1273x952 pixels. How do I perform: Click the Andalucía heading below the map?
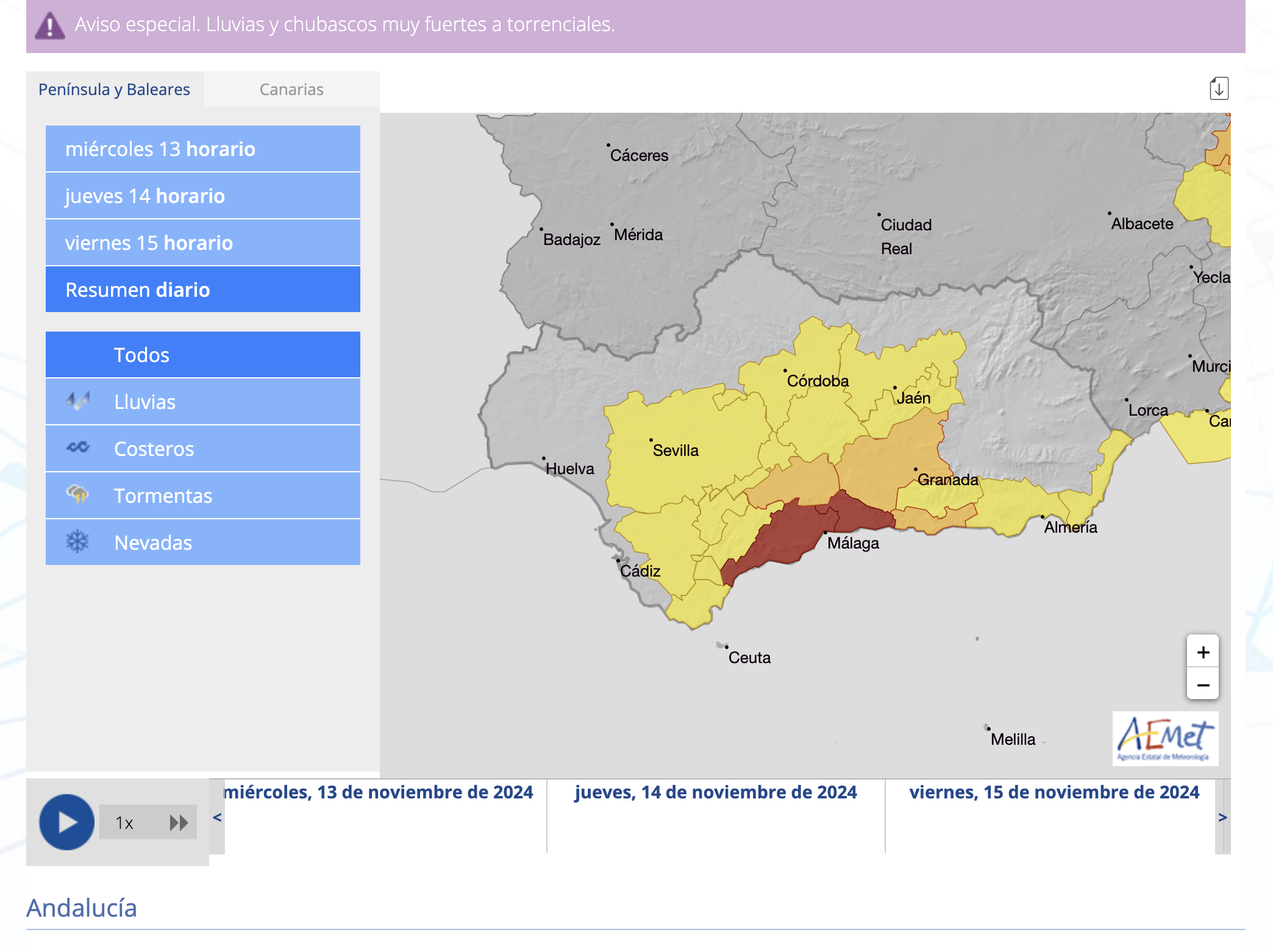tap(82, 908)
